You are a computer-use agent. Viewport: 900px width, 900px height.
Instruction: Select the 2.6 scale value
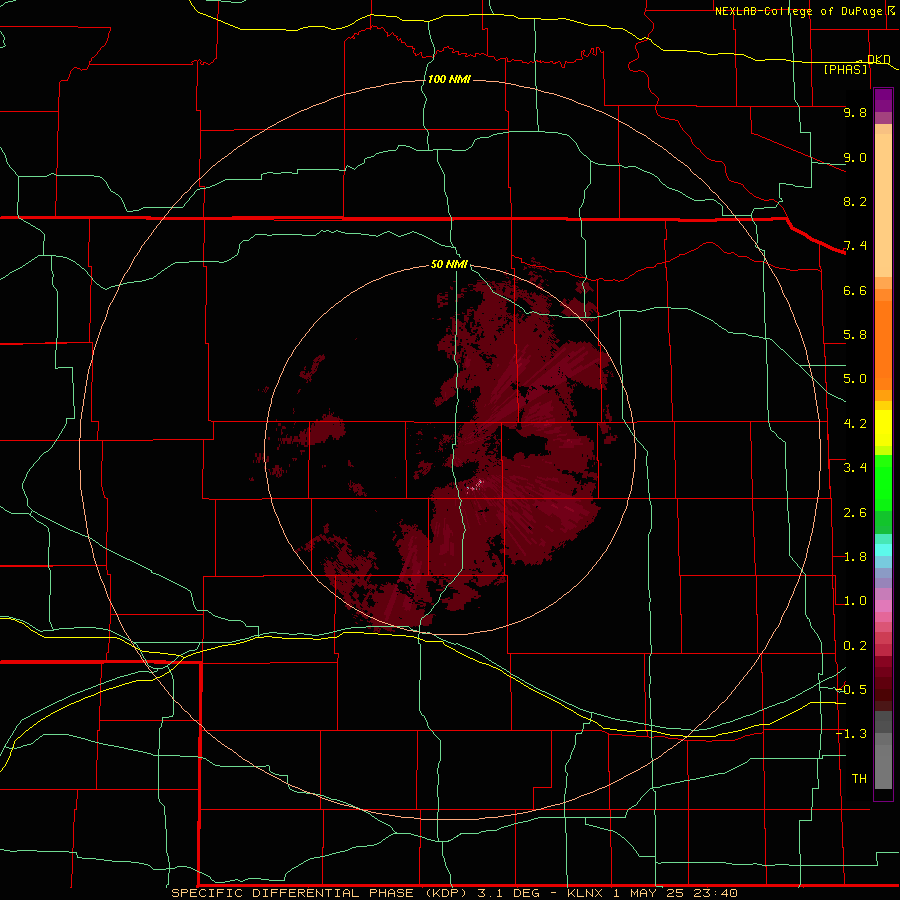[x=855, y=513]
